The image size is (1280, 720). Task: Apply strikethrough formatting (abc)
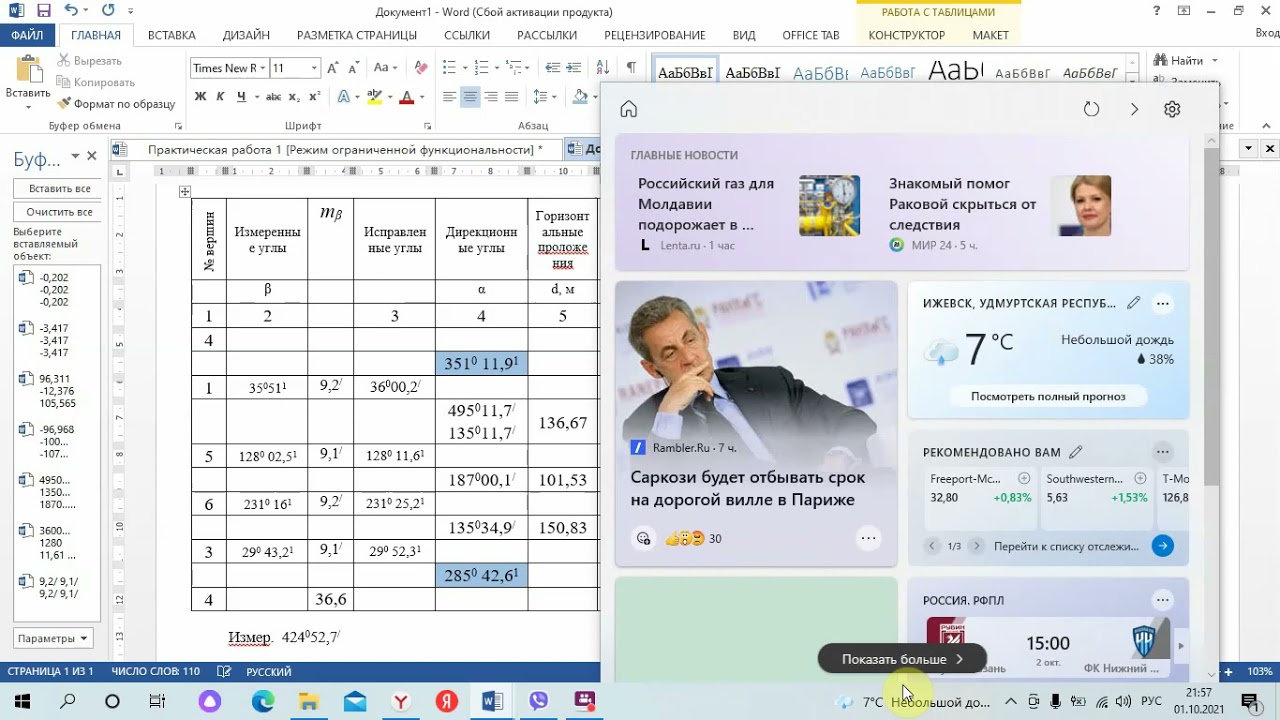click(273, 97)
